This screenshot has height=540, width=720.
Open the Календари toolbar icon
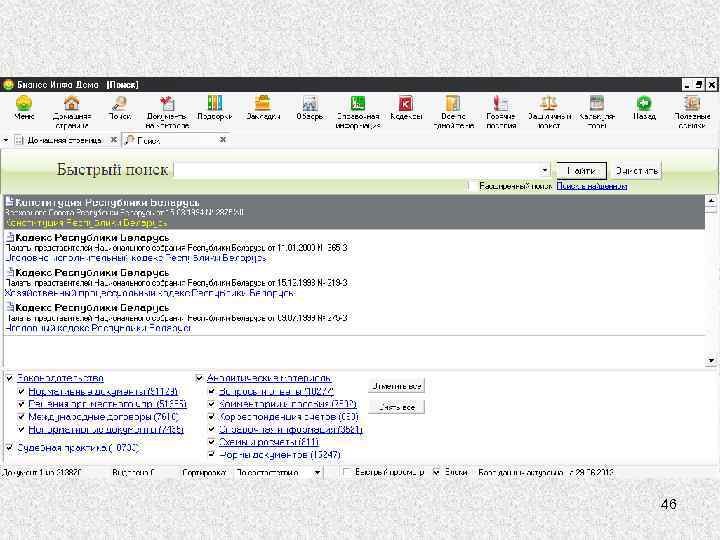pos(596,103)
